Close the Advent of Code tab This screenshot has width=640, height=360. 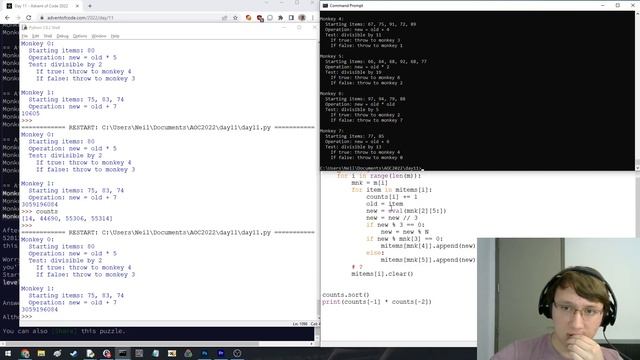[77, 6]
